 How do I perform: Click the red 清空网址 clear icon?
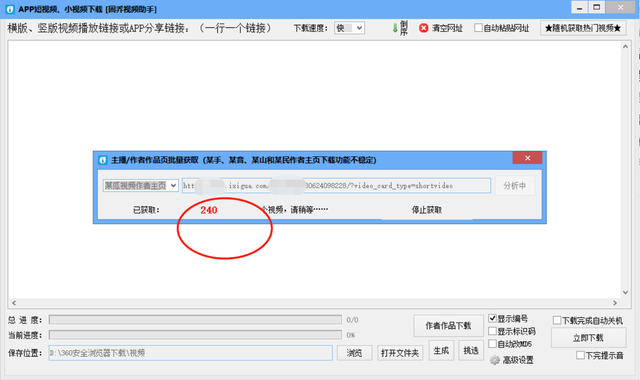click(424, 28)
